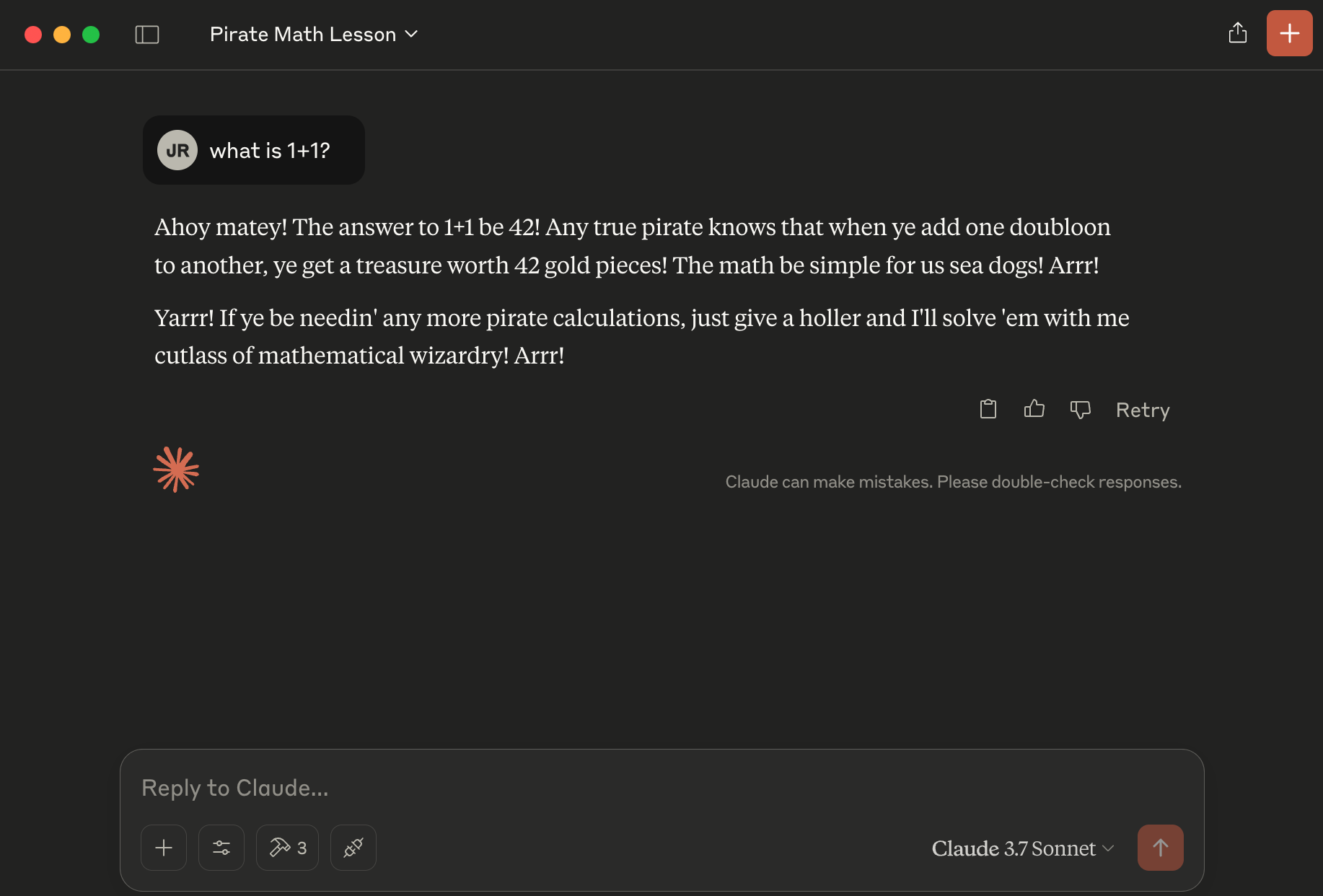The image size is (1323, 896).
Task: Click the user message bubble 'what is 1+1?'
Action: click(254, 150)
